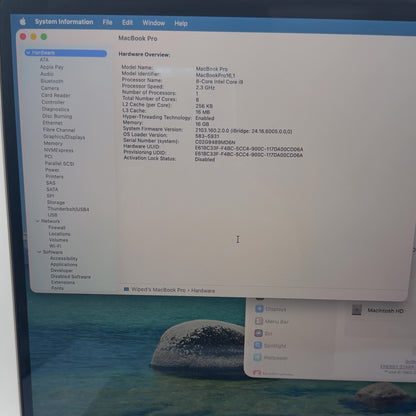Click the computer icon in path bar

pos(126,289)
